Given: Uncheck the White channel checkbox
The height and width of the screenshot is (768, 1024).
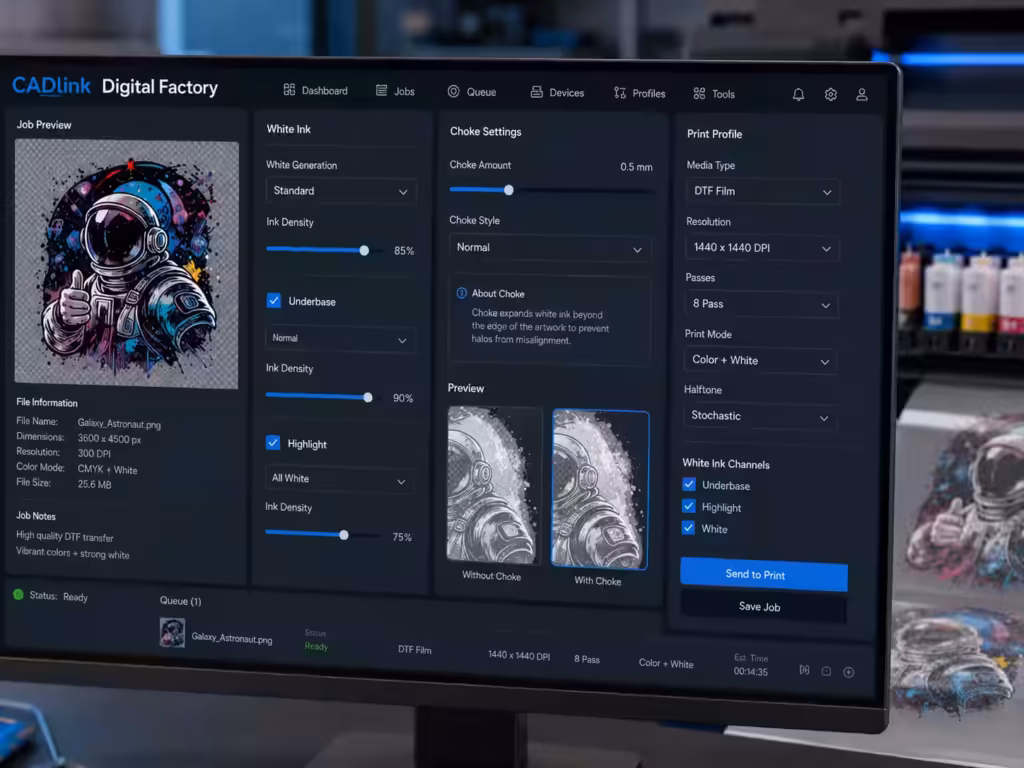Looking at the screenshot, I should (688, 528).
